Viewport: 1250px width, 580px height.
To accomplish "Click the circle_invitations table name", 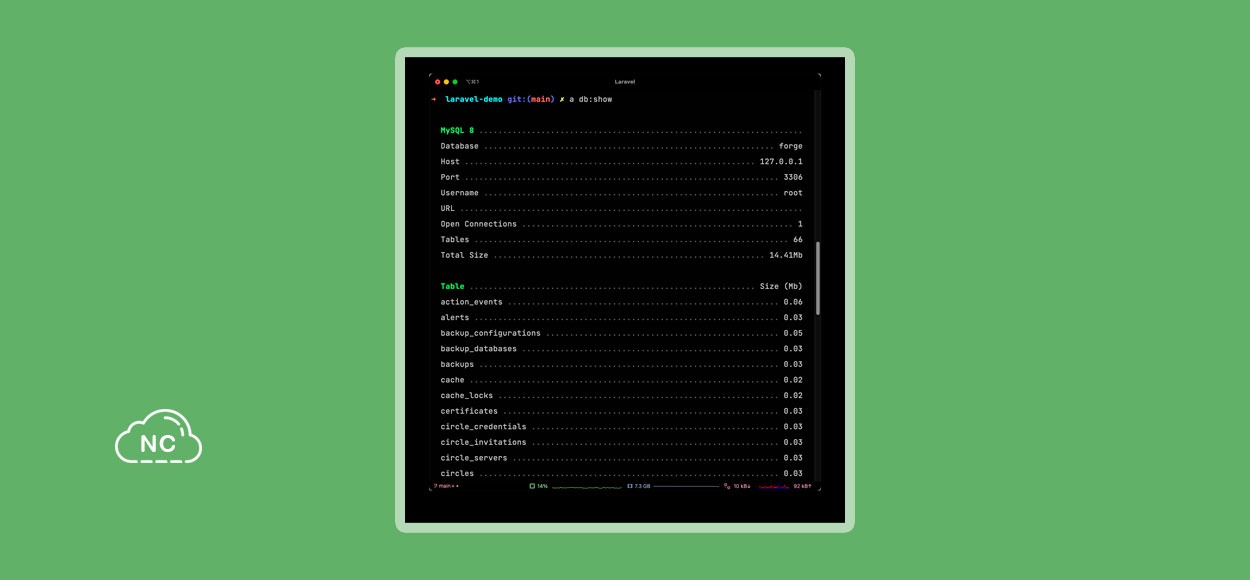I will tap(483, 443).
